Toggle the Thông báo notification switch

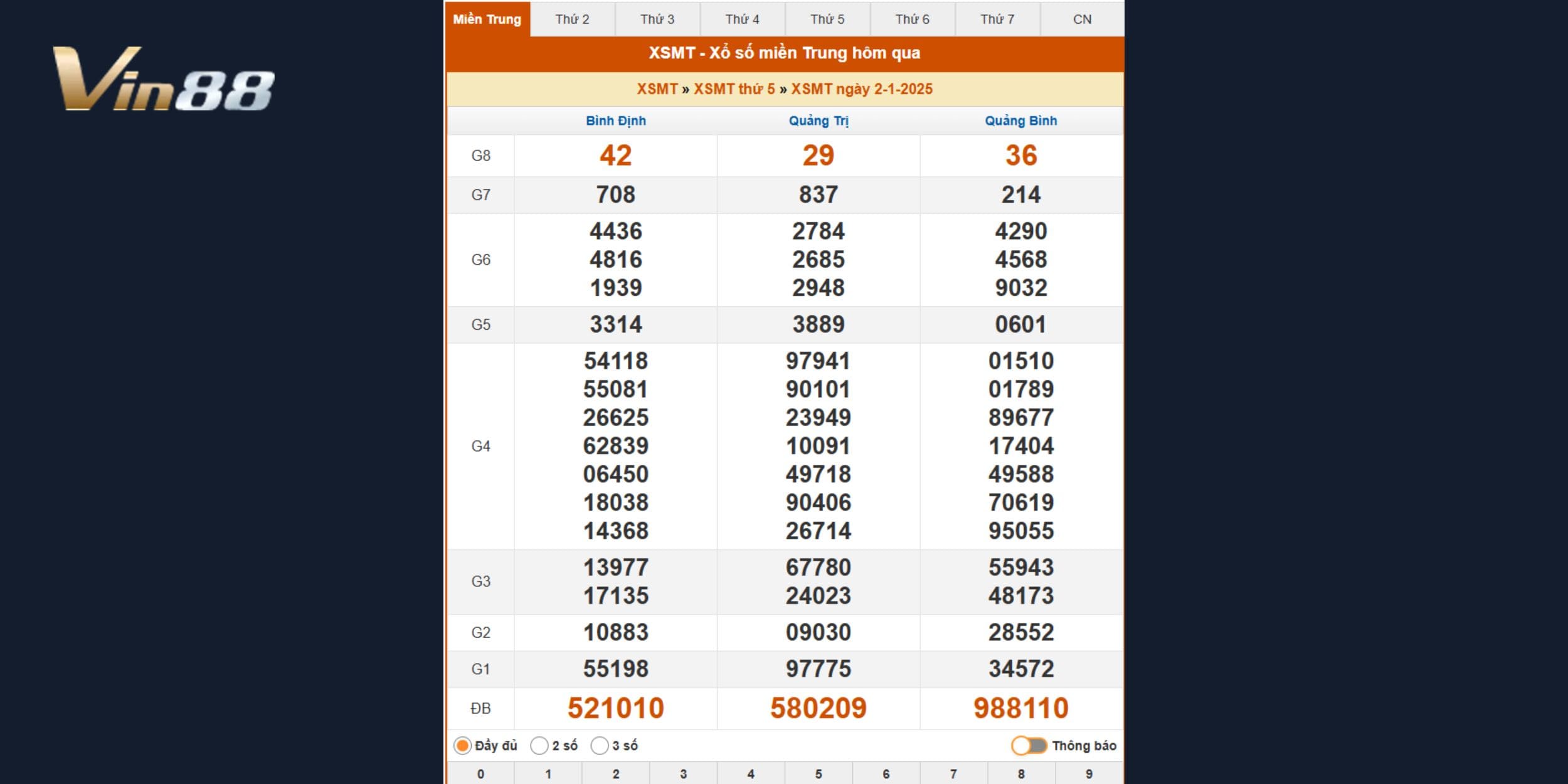pyautogui.click(x=1029, y=746)
